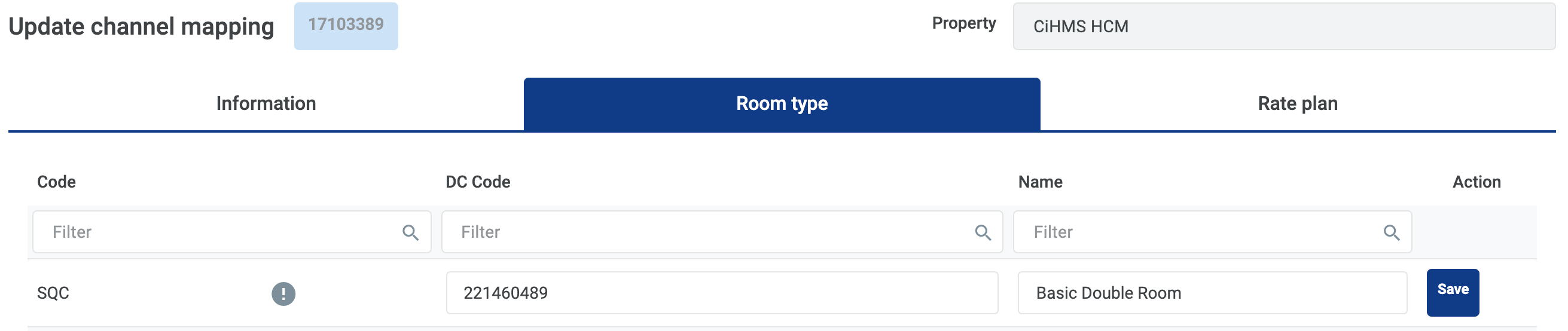Click the Action column header

(x=1476, y=182)
